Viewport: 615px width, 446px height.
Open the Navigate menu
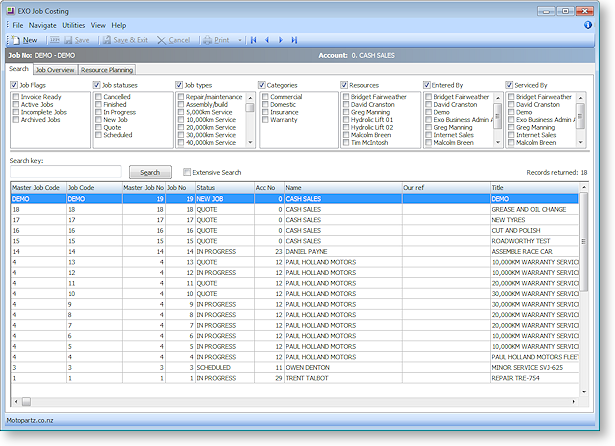[42, 24]
